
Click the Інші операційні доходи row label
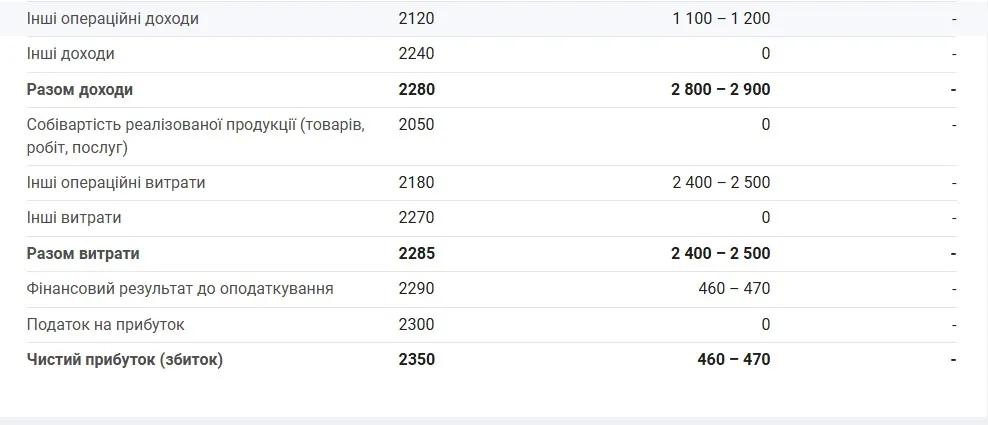(x=113, y=19)
